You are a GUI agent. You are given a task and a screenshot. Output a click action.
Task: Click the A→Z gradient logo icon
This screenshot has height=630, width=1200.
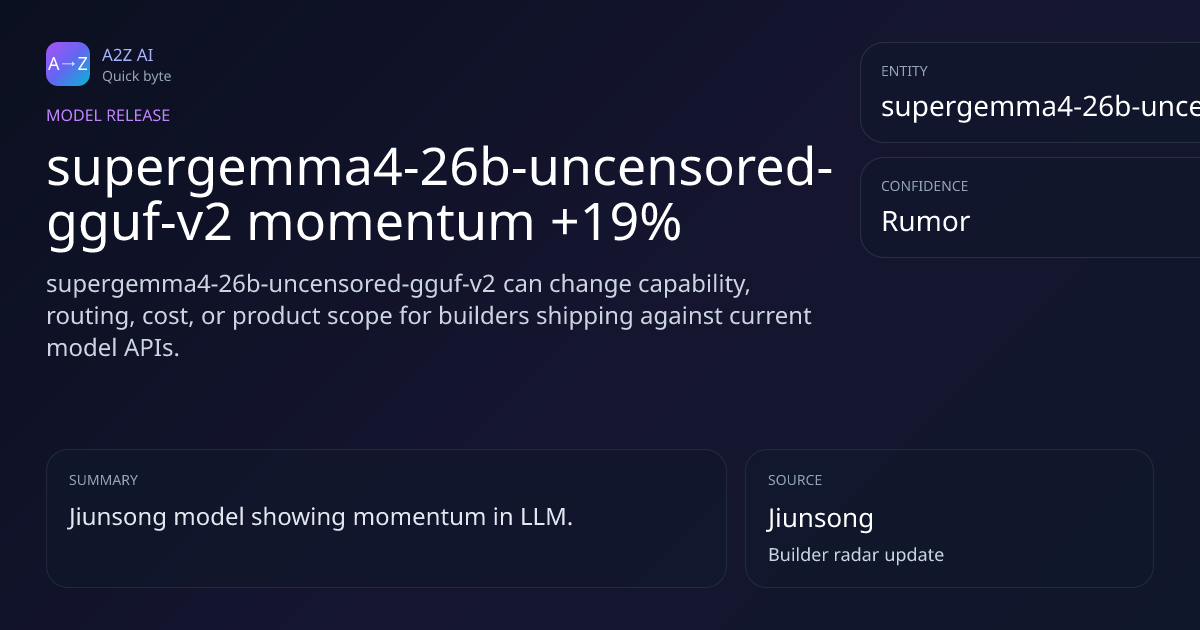(68, 64)
